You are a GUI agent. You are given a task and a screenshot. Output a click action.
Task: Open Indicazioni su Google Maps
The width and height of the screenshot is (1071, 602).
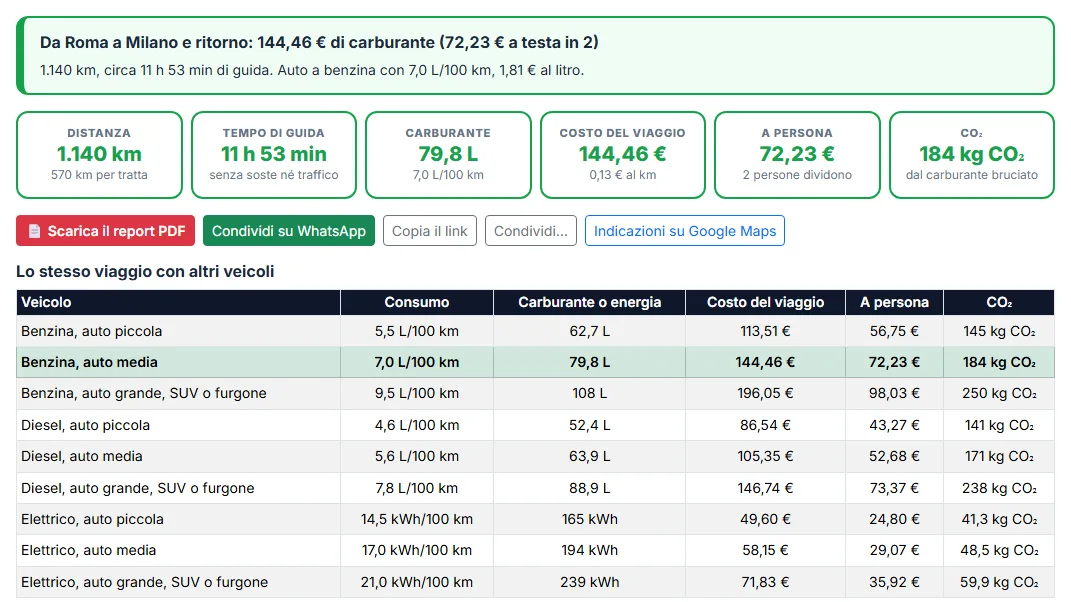[684, 231]
